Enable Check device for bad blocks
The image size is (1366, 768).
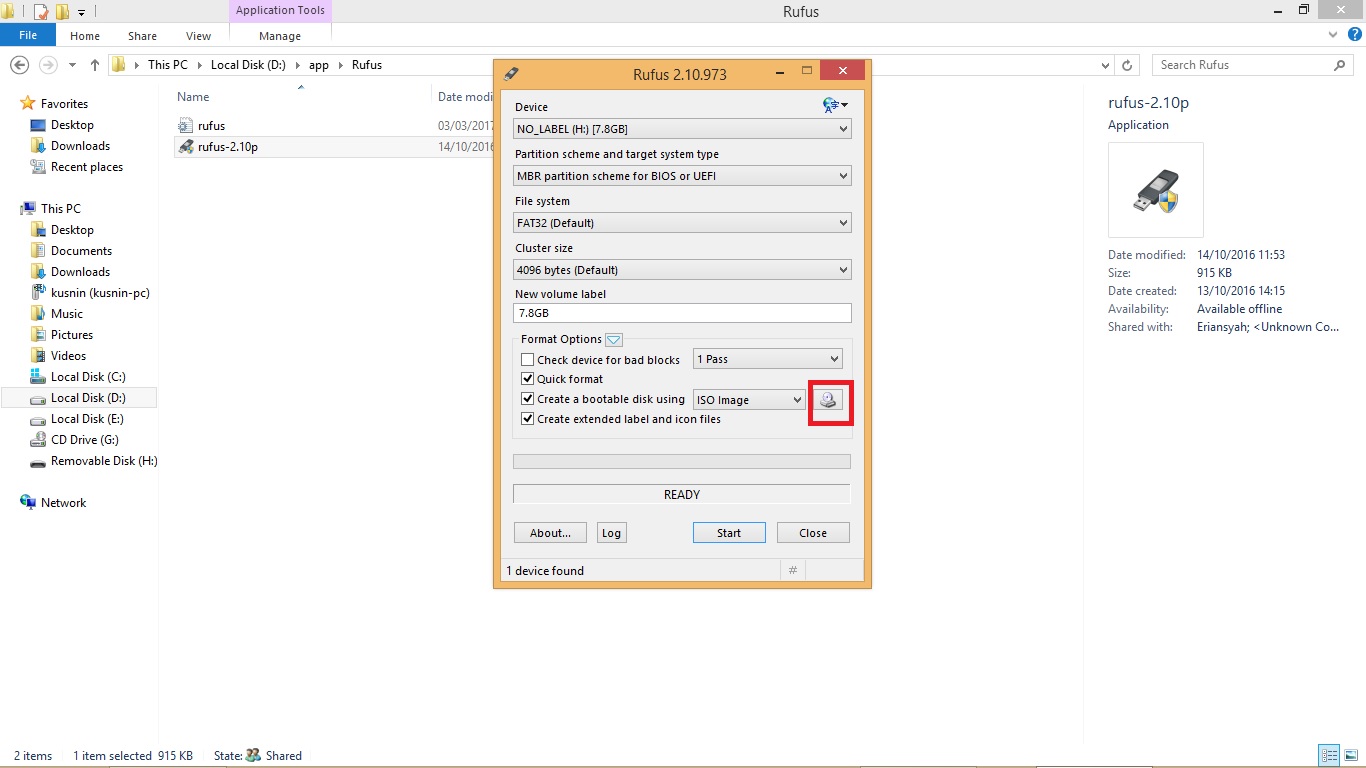point(528,360)
